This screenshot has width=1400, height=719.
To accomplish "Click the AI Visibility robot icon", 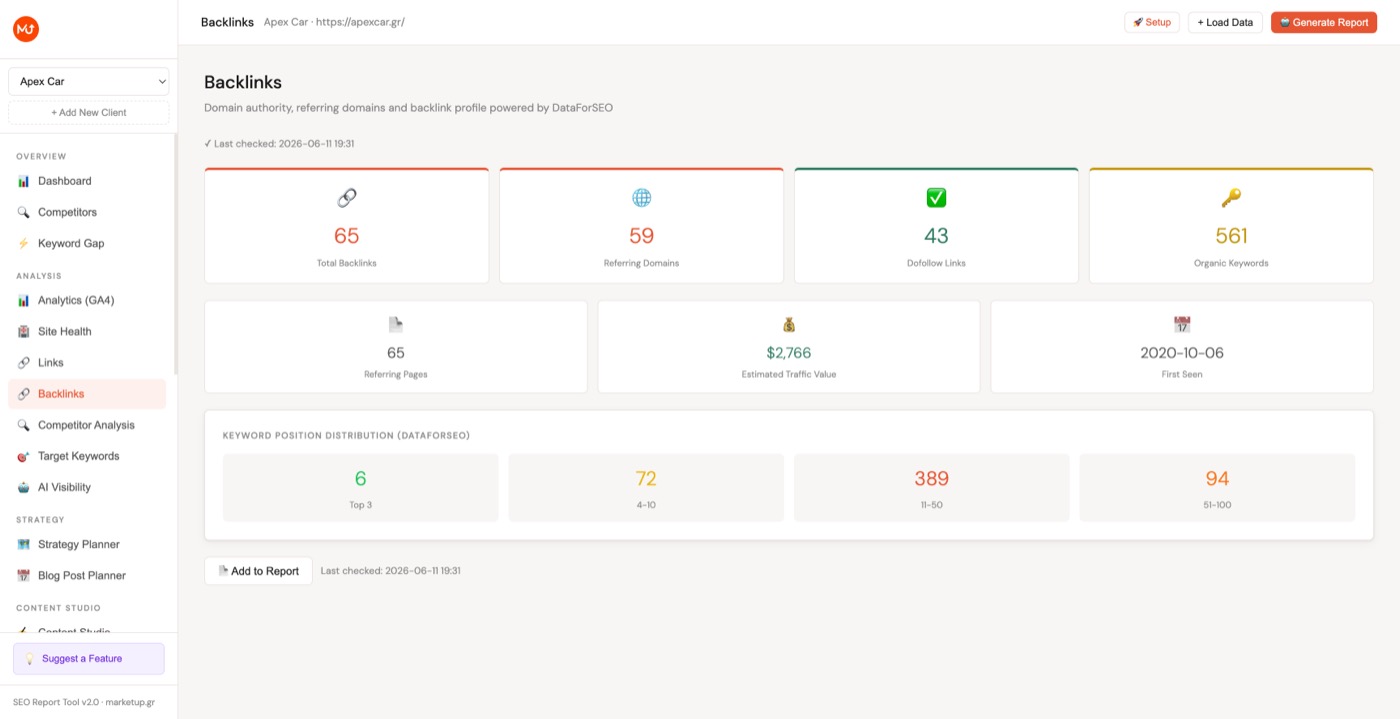I will tap(24, 487).
